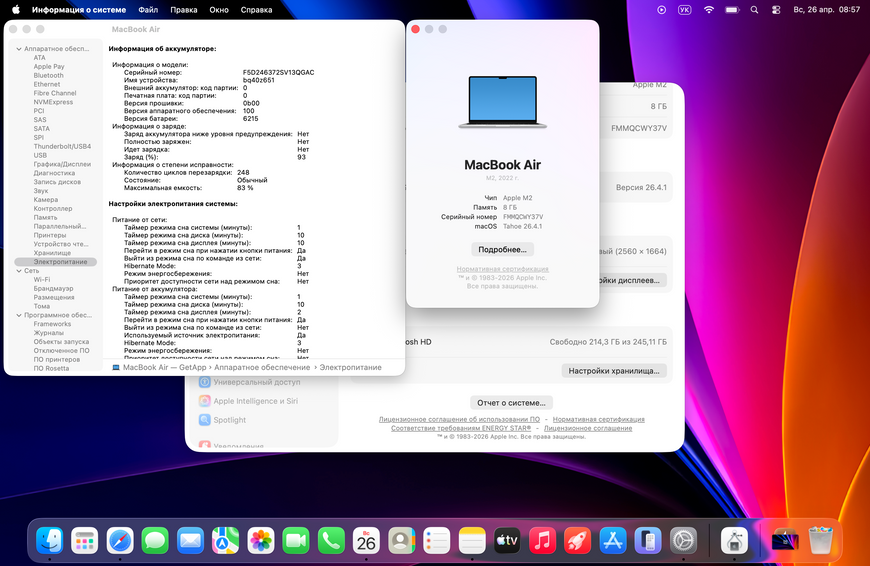Open Control Center from menu bar
870x566 pixels.
click(x=776, y=9)
